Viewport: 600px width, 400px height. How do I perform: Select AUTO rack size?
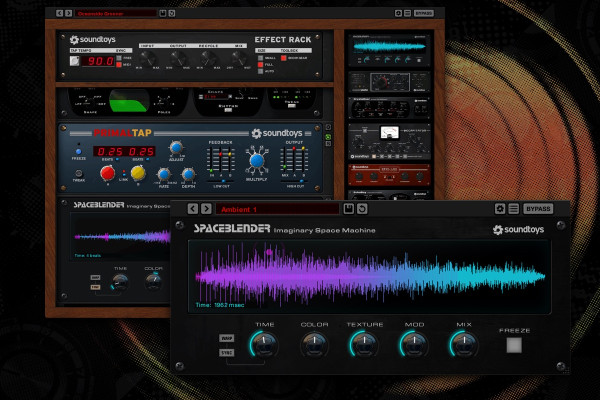pyautogui.click(x=261, y=71)
